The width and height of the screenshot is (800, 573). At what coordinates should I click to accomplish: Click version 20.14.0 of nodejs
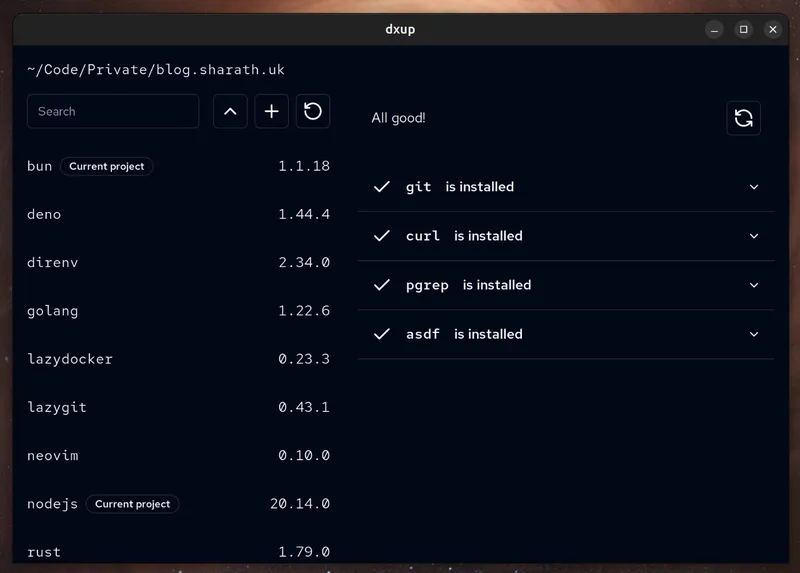(300, 504)
